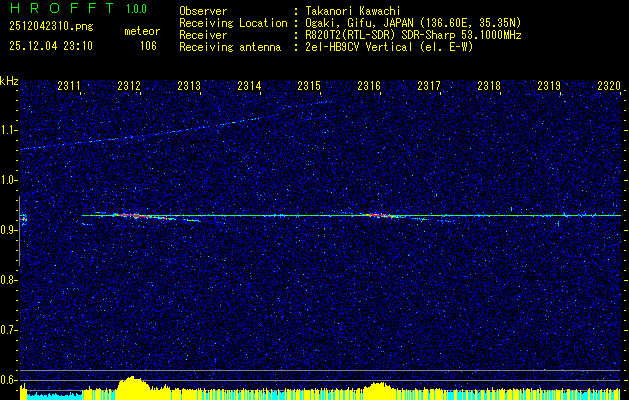Viewport: 629px width, 400px height.
Task: Select the 2318 time marker
Action: tap(489, 87)
